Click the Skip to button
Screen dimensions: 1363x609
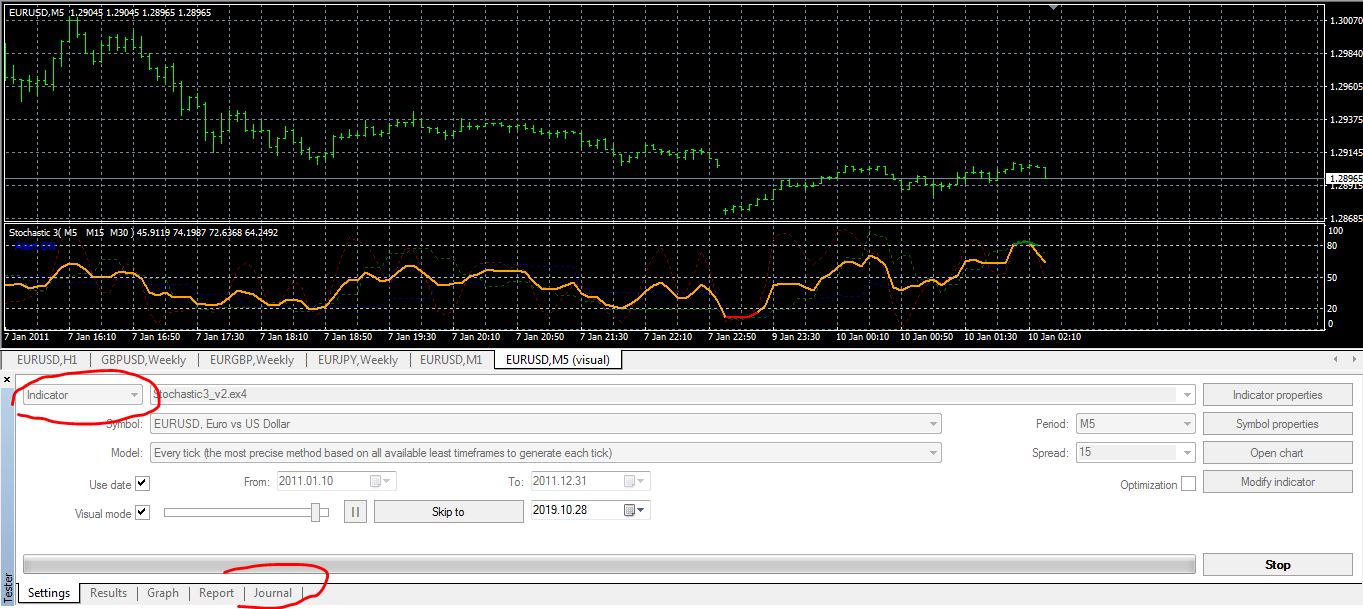(448, 512)
